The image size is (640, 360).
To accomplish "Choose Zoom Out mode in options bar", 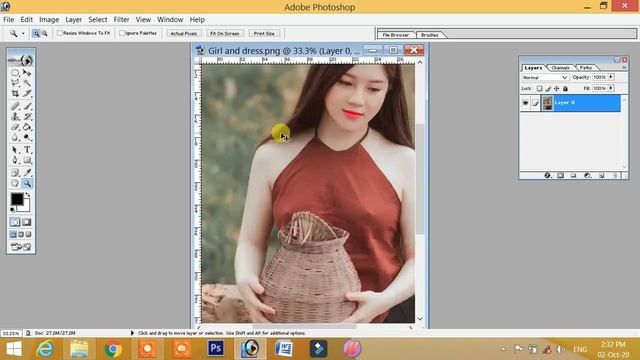I will coord(44,33).
